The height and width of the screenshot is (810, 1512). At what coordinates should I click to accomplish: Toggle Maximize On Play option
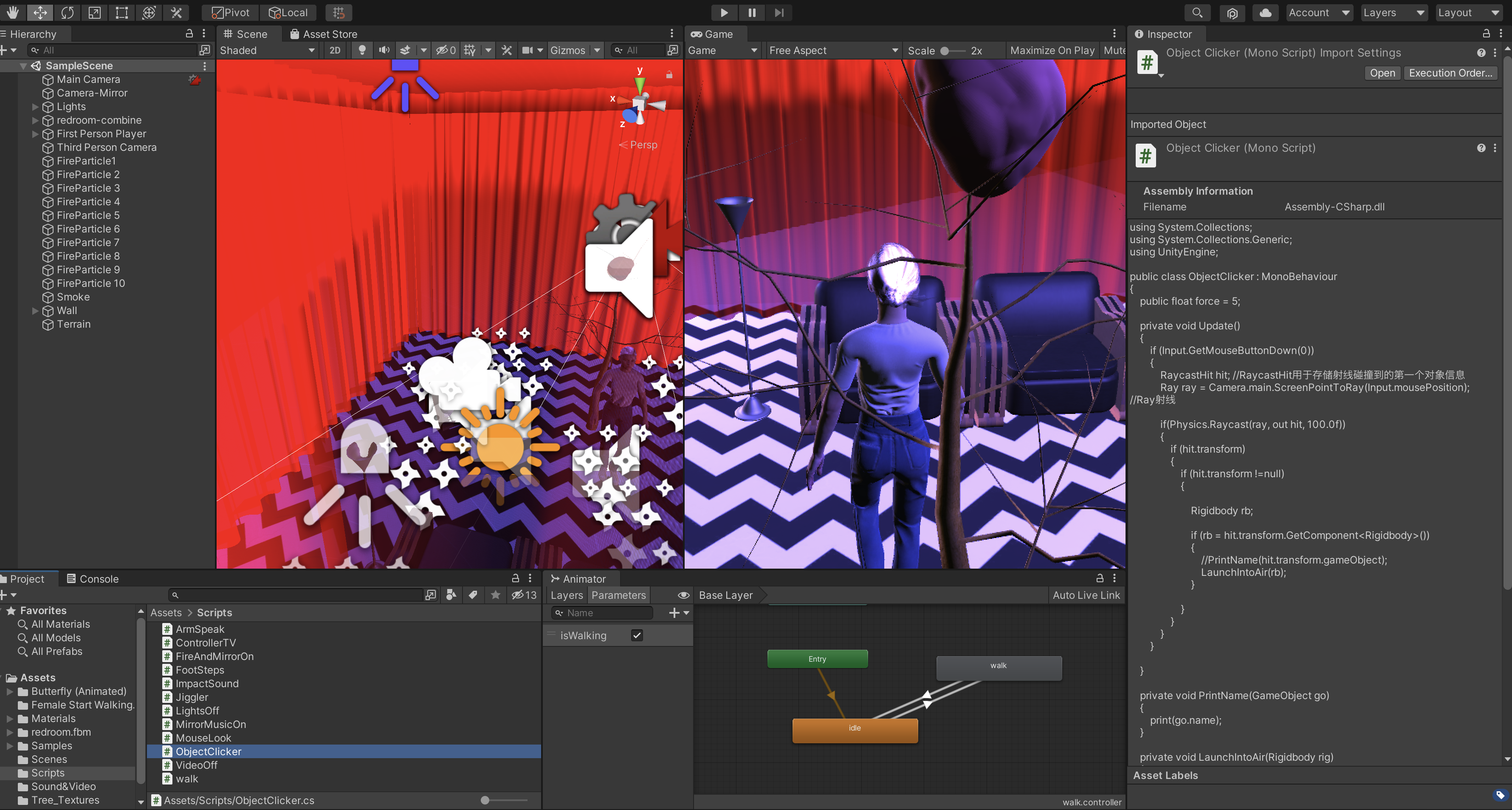click(1052, 51)
